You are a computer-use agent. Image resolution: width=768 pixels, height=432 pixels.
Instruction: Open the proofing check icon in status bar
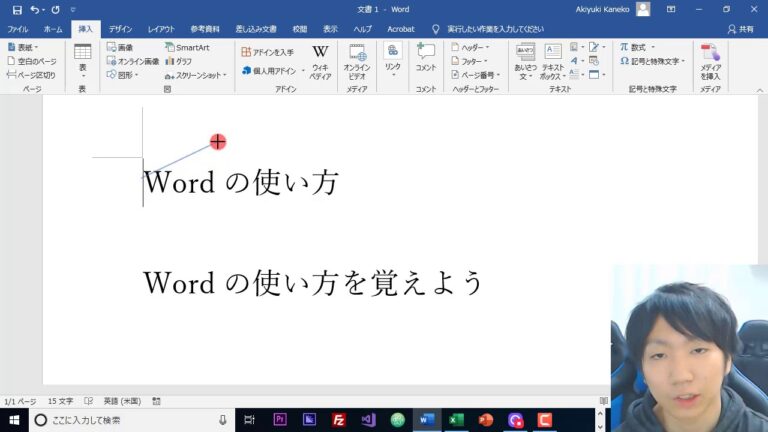[x=88, y=401]
